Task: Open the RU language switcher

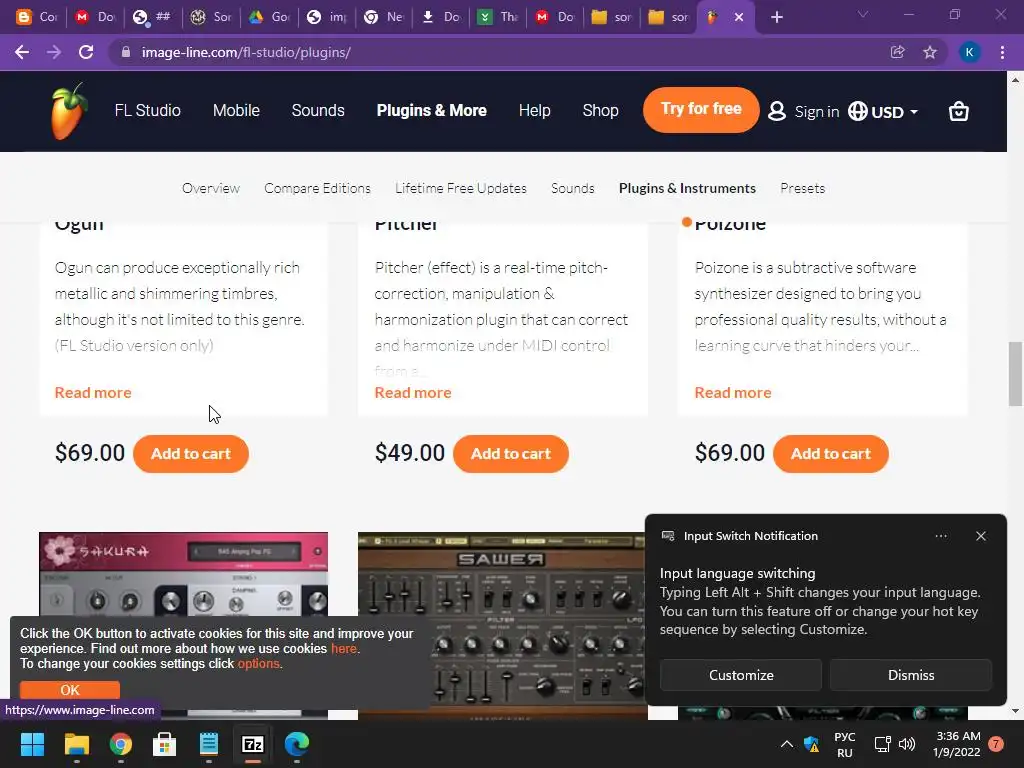Action: click(x=844, y=744)
